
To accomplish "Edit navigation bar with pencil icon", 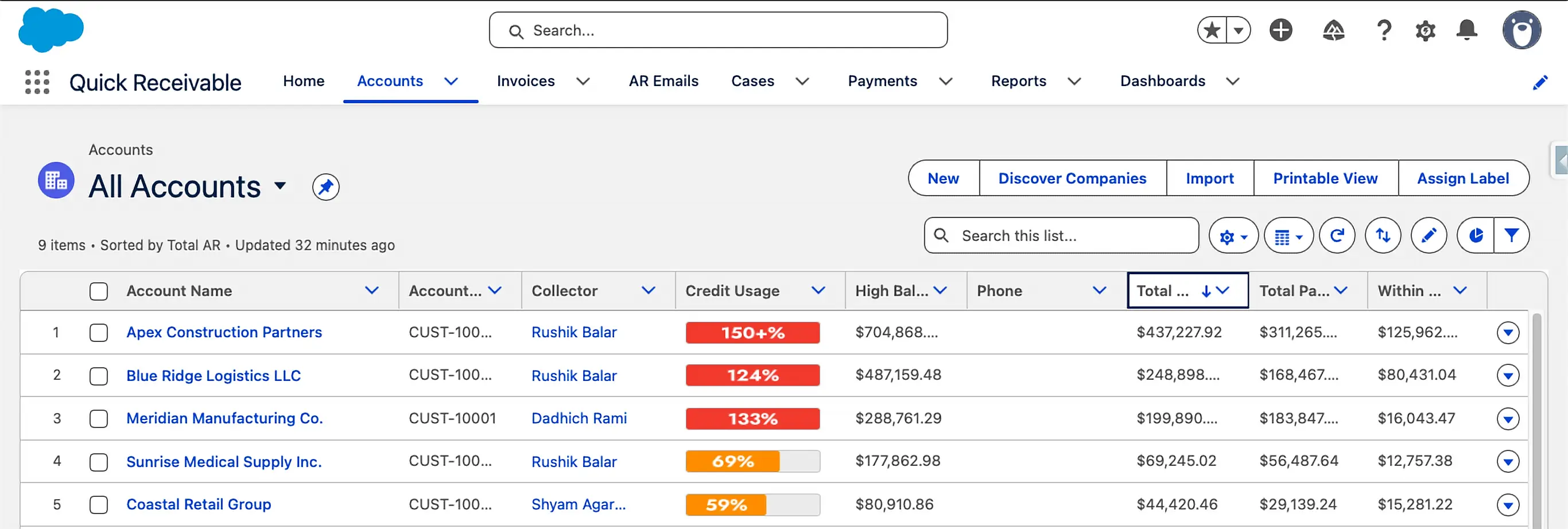I will click(1540, 82).
